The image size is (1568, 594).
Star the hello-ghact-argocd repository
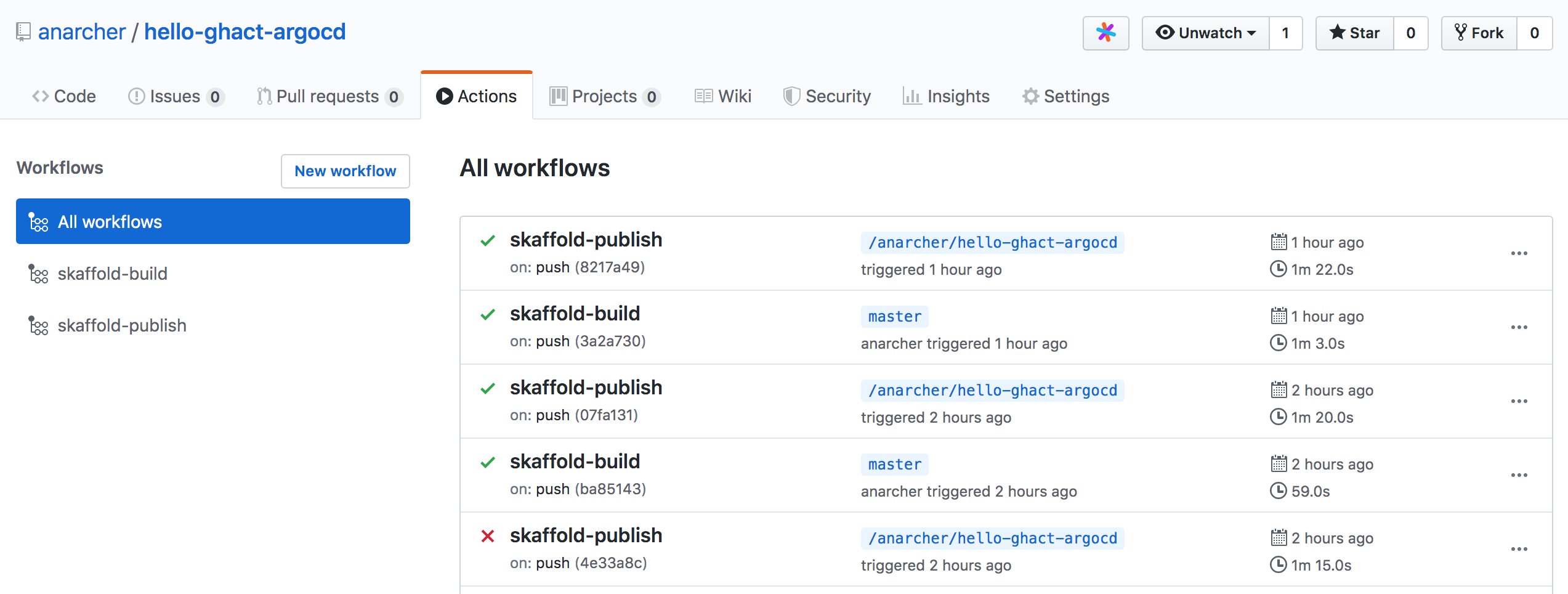[x=1355, y=33]
